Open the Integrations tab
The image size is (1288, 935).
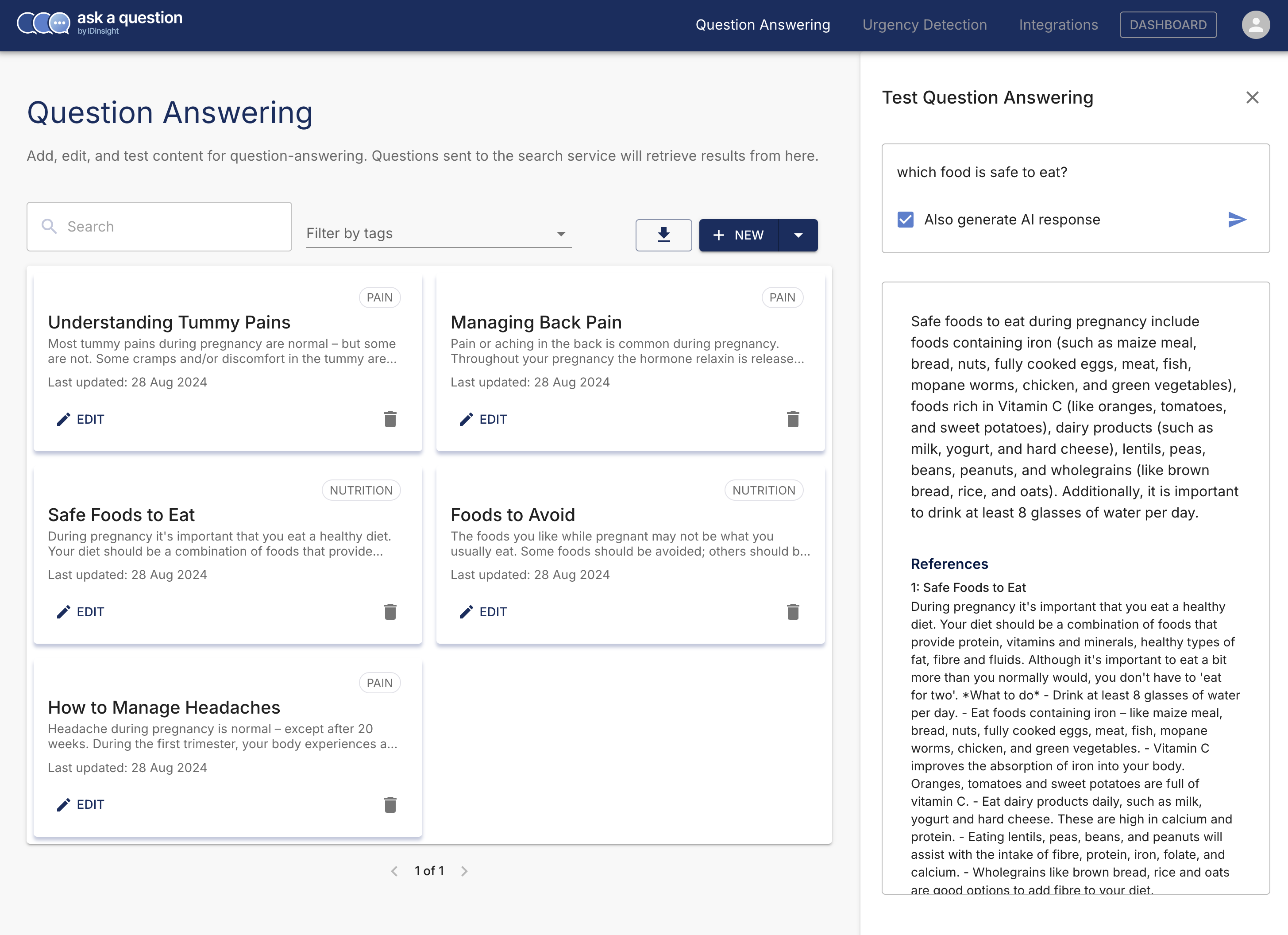[1058, 25]
